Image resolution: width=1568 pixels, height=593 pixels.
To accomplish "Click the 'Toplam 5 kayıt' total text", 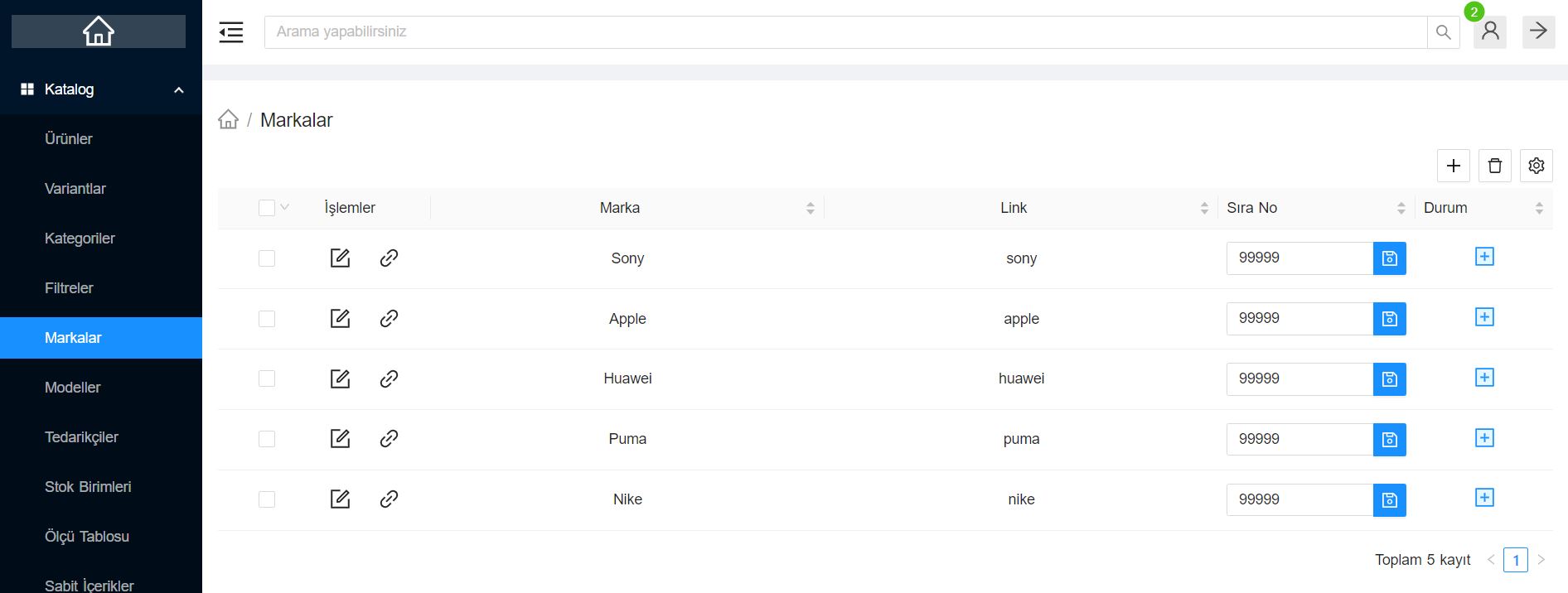I will coord(1422,560).
